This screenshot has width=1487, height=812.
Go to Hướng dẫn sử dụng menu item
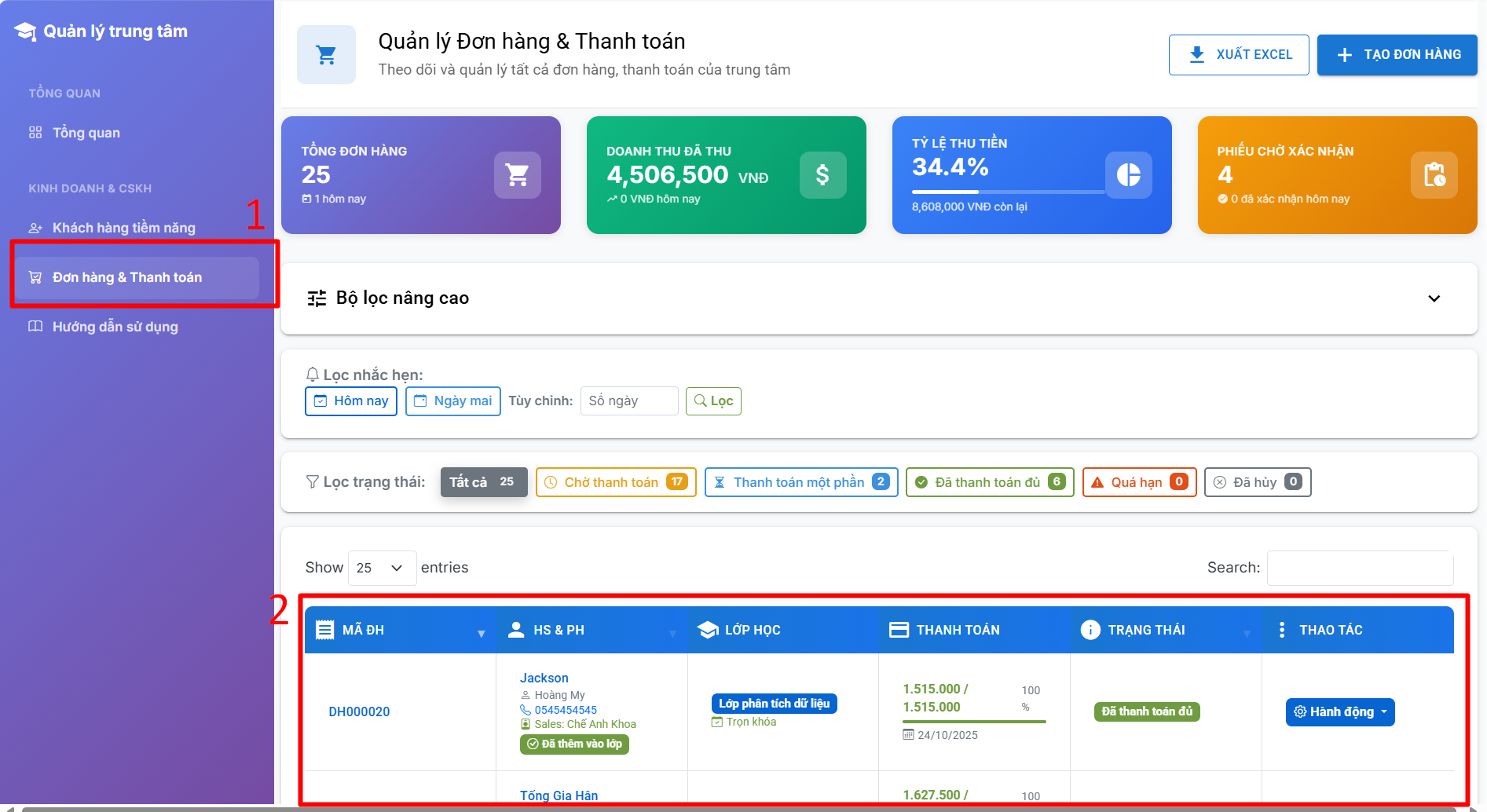[x=115, y=327]
